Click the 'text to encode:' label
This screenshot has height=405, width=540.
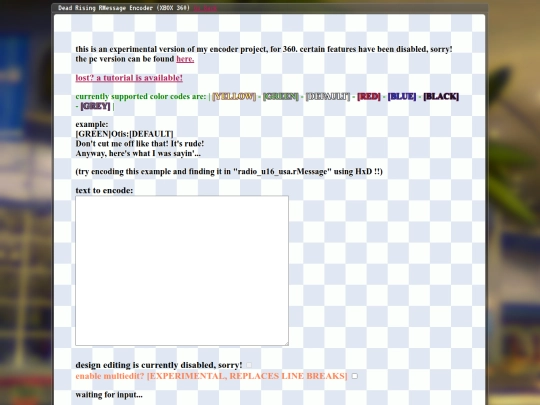click(x=104, y=190)
